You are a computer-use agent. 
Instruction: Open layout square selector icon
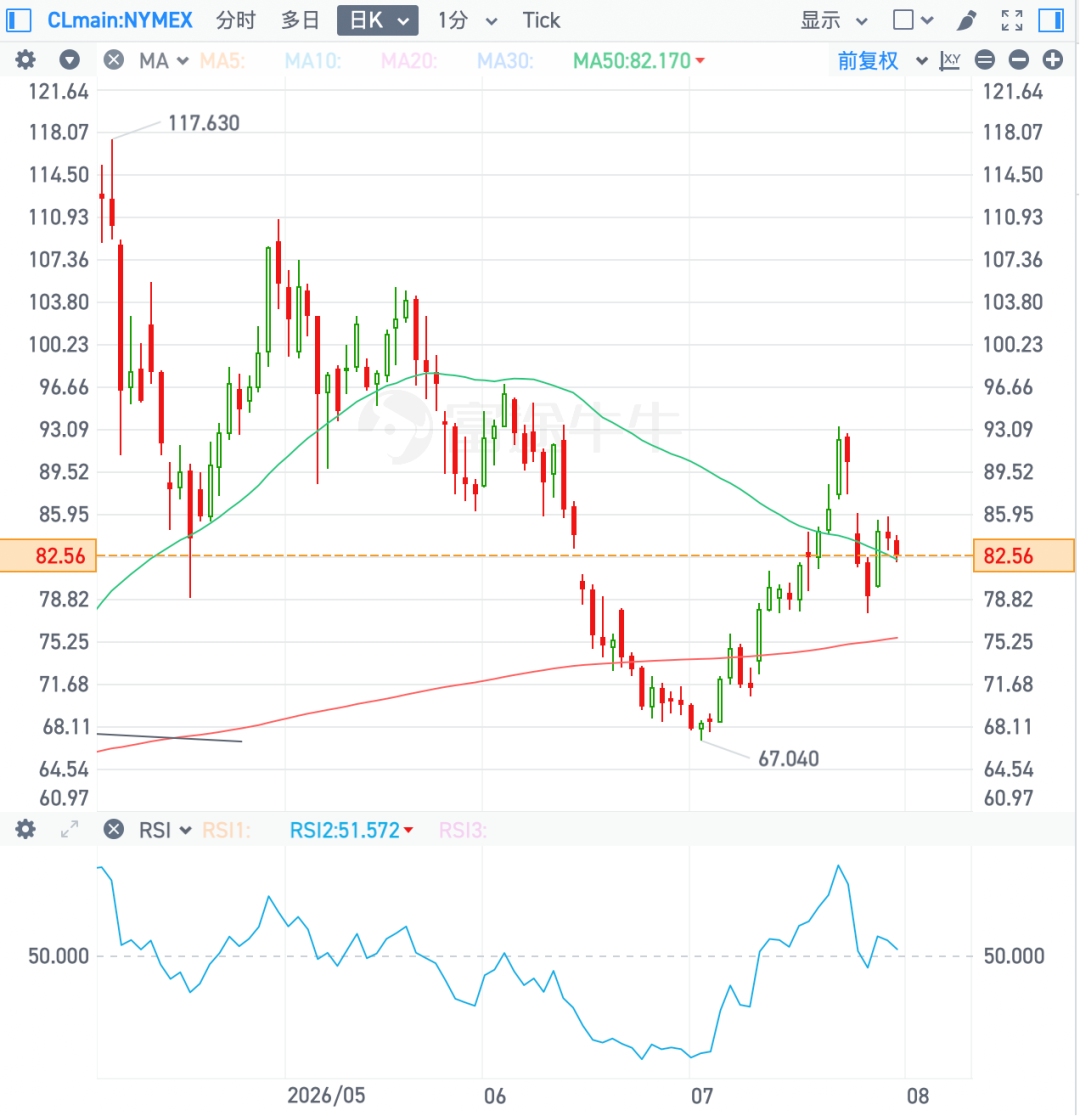pyautogui.click(x=903, y=20)
